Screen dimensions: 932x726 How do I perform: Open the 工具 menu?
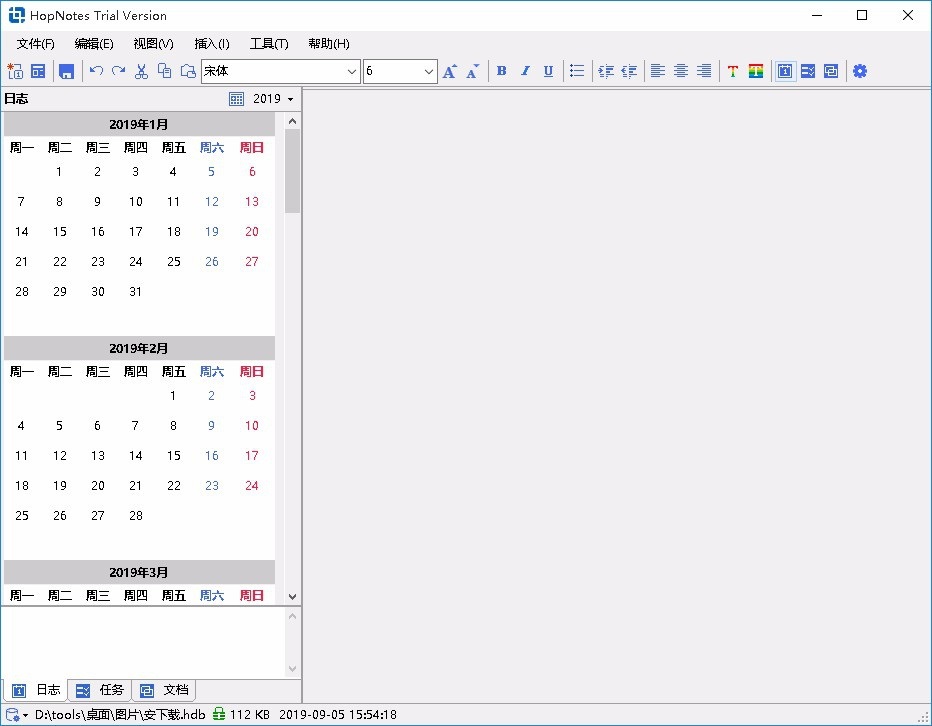(x=267, y=43)
